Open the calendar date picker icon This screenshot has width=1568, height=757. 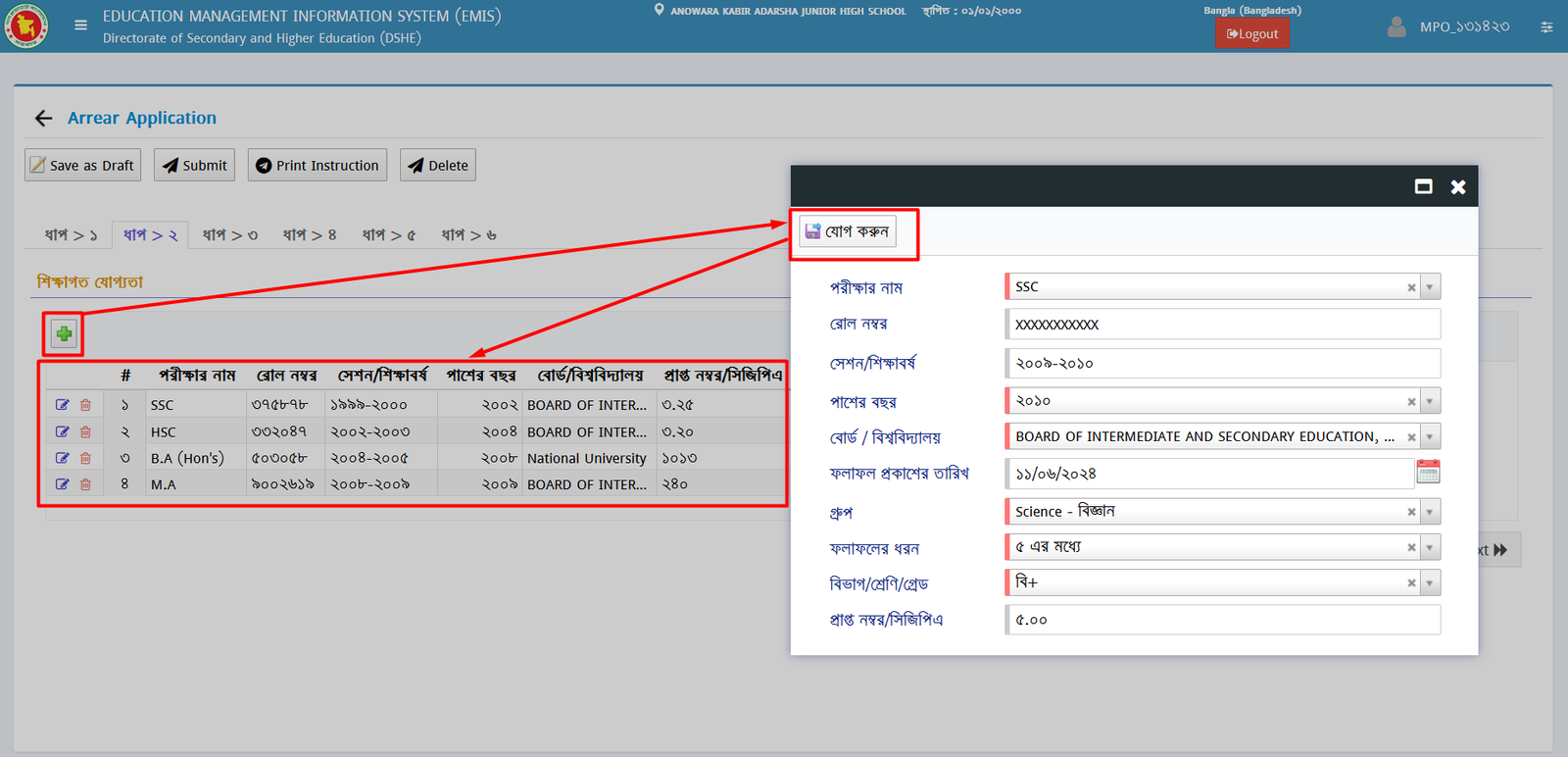pyautogui.click(x=1428, y=474)
